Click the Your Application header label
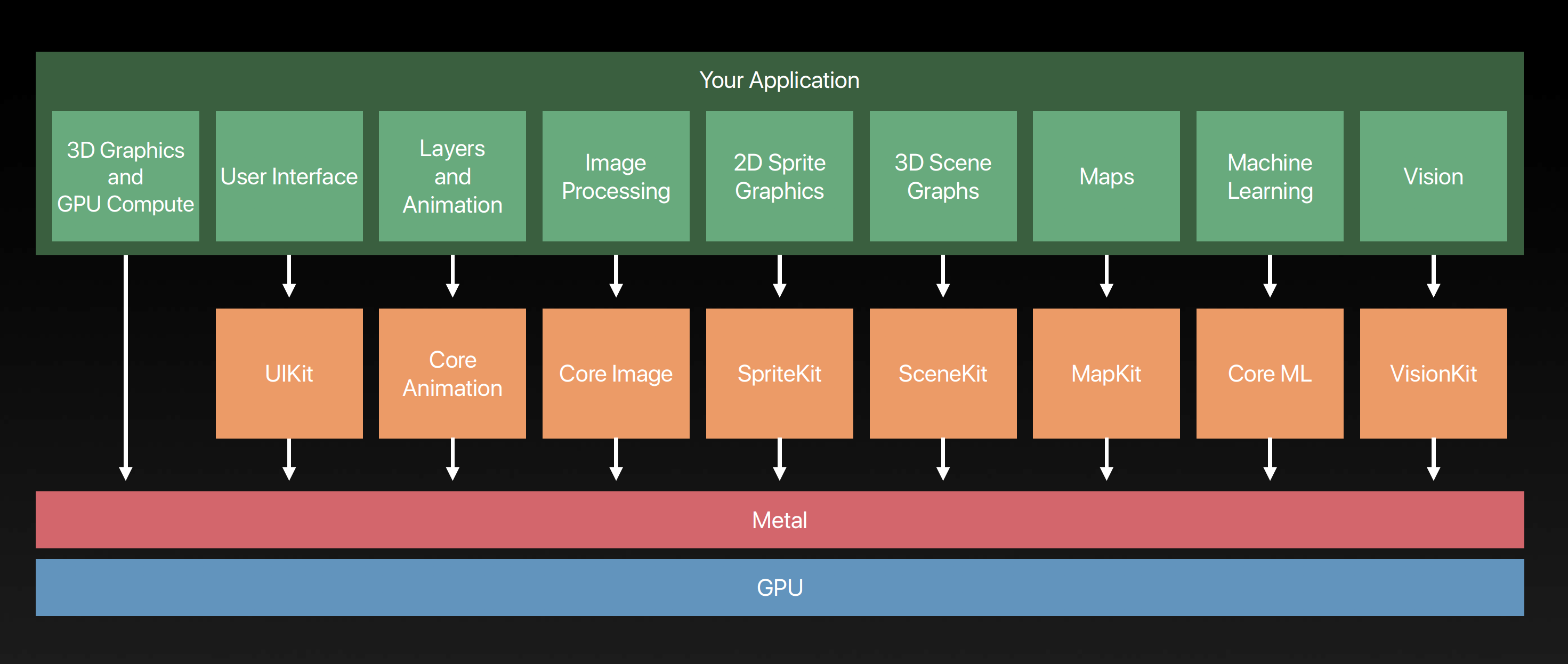This screenshot has height=664, width=1568. pos(779,80)
